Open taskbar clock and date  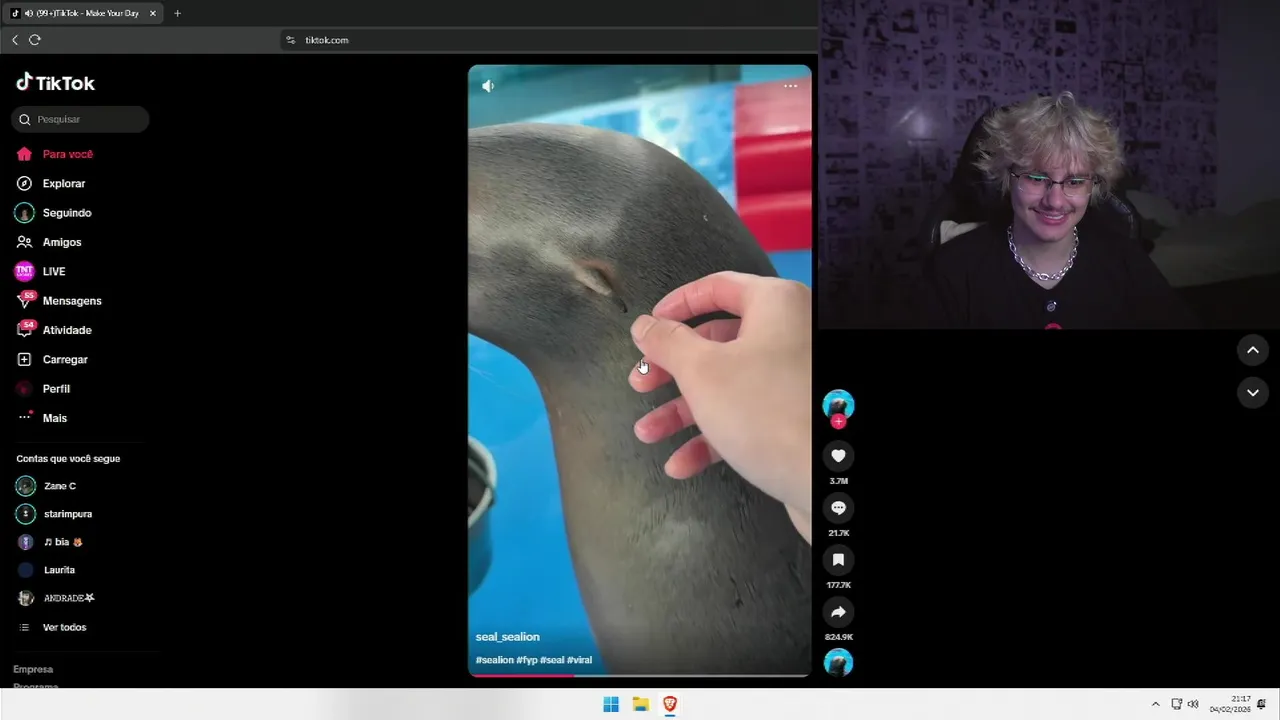coord(1230,704)
